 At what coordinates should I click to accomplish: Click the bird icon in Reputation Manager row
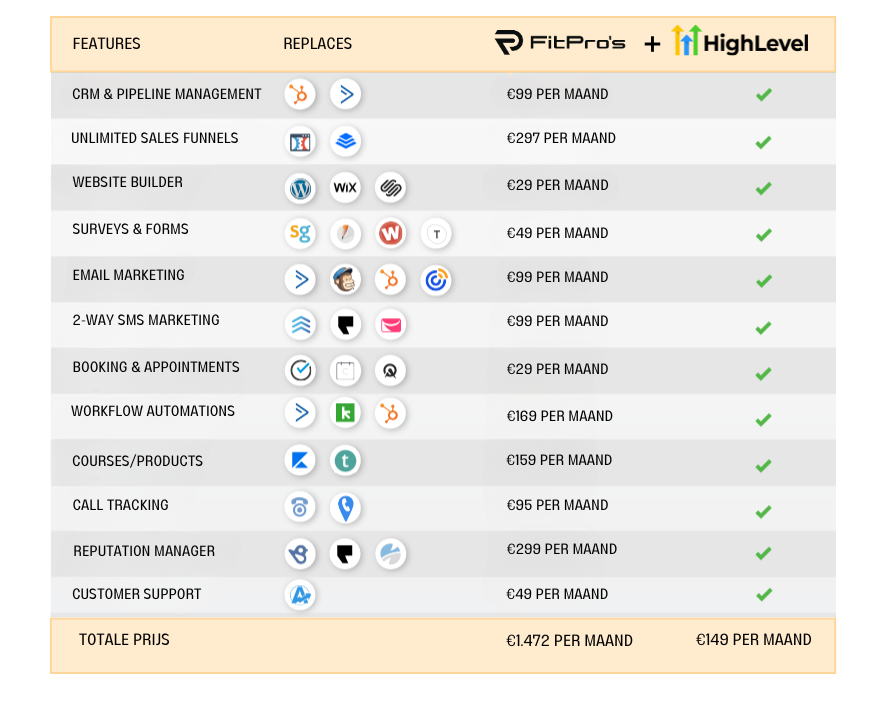pos(300,554)
